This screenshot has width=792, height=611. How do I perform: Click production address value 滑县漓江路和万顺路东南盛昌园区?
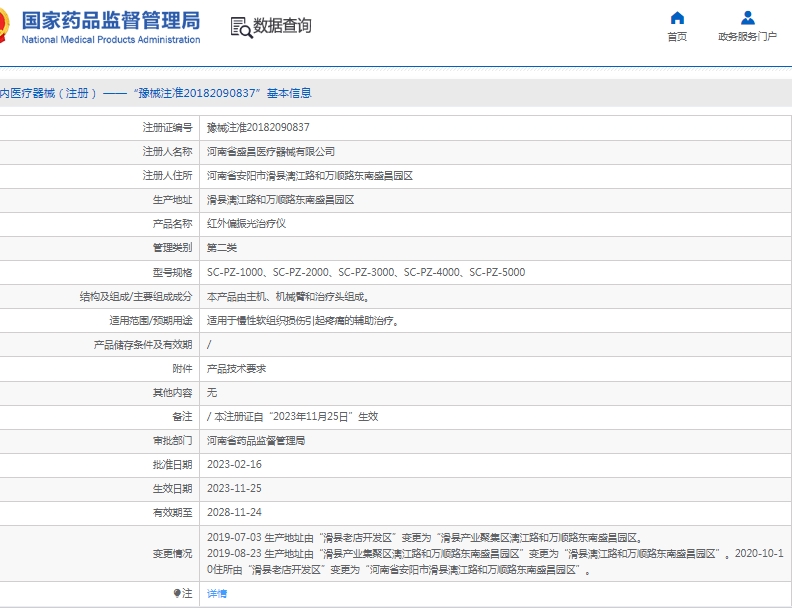tap(280, 200)
